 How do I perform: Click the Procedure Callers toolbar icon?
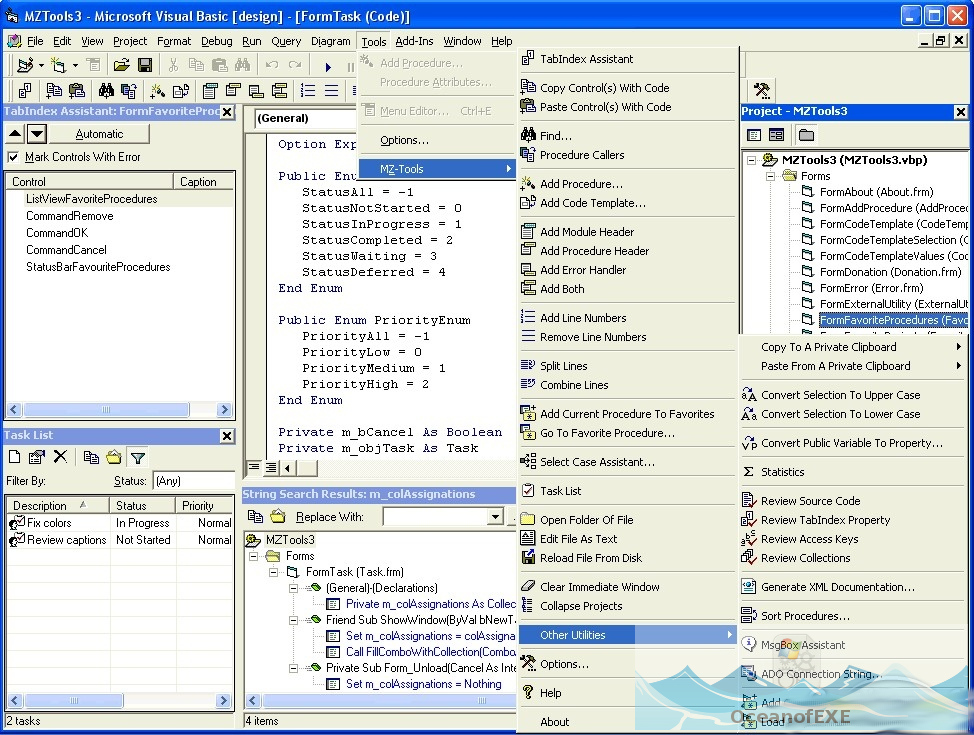(129, 91)
